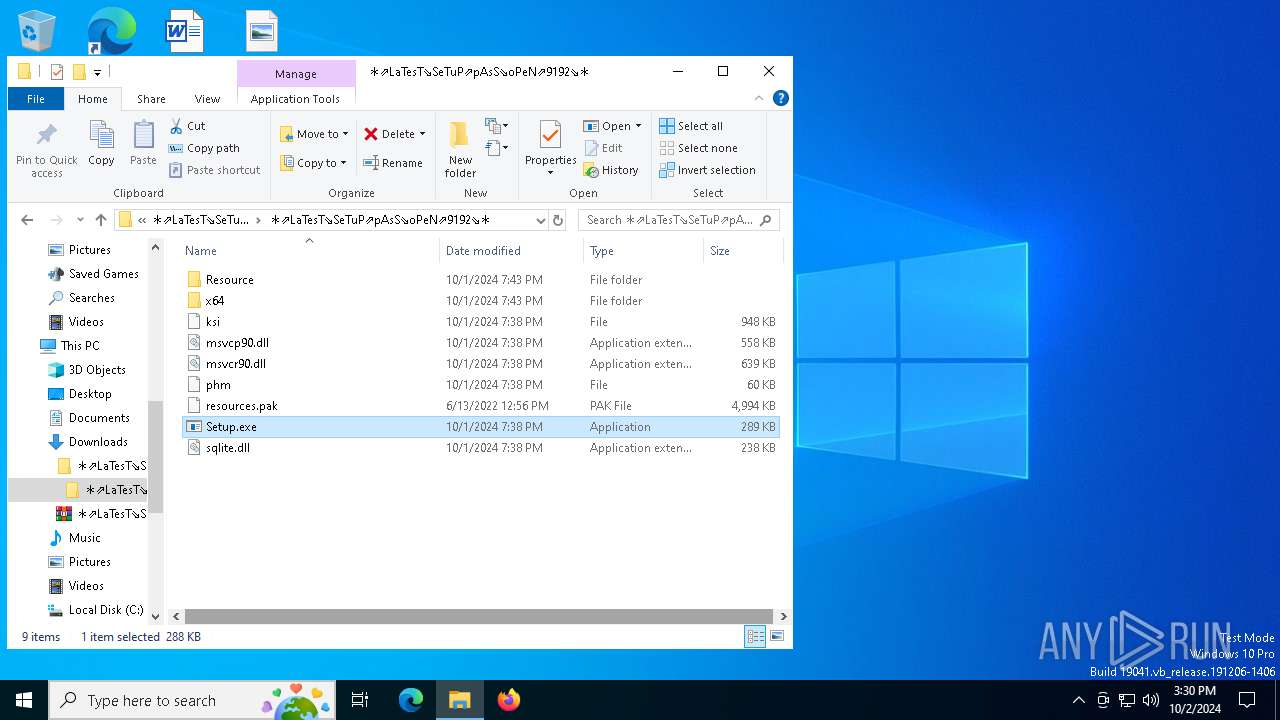Open the Word document desktop icon
Viewport: 1280px width, 720px height.
pos(185,30)
